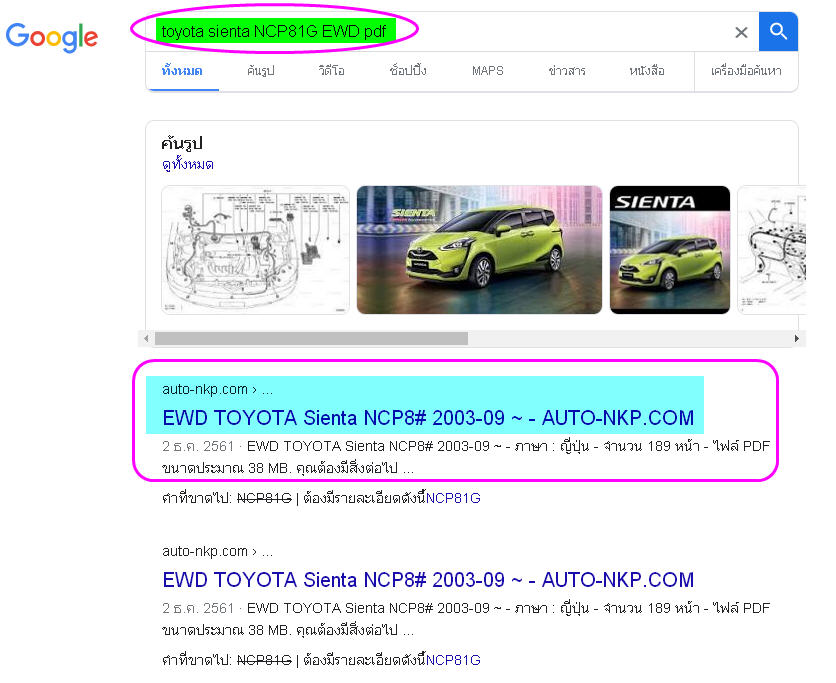The width and height of the screenshot is (836, 683).
Task: Click the image carousel left scroll arrow
Action: tap(146, 339)
